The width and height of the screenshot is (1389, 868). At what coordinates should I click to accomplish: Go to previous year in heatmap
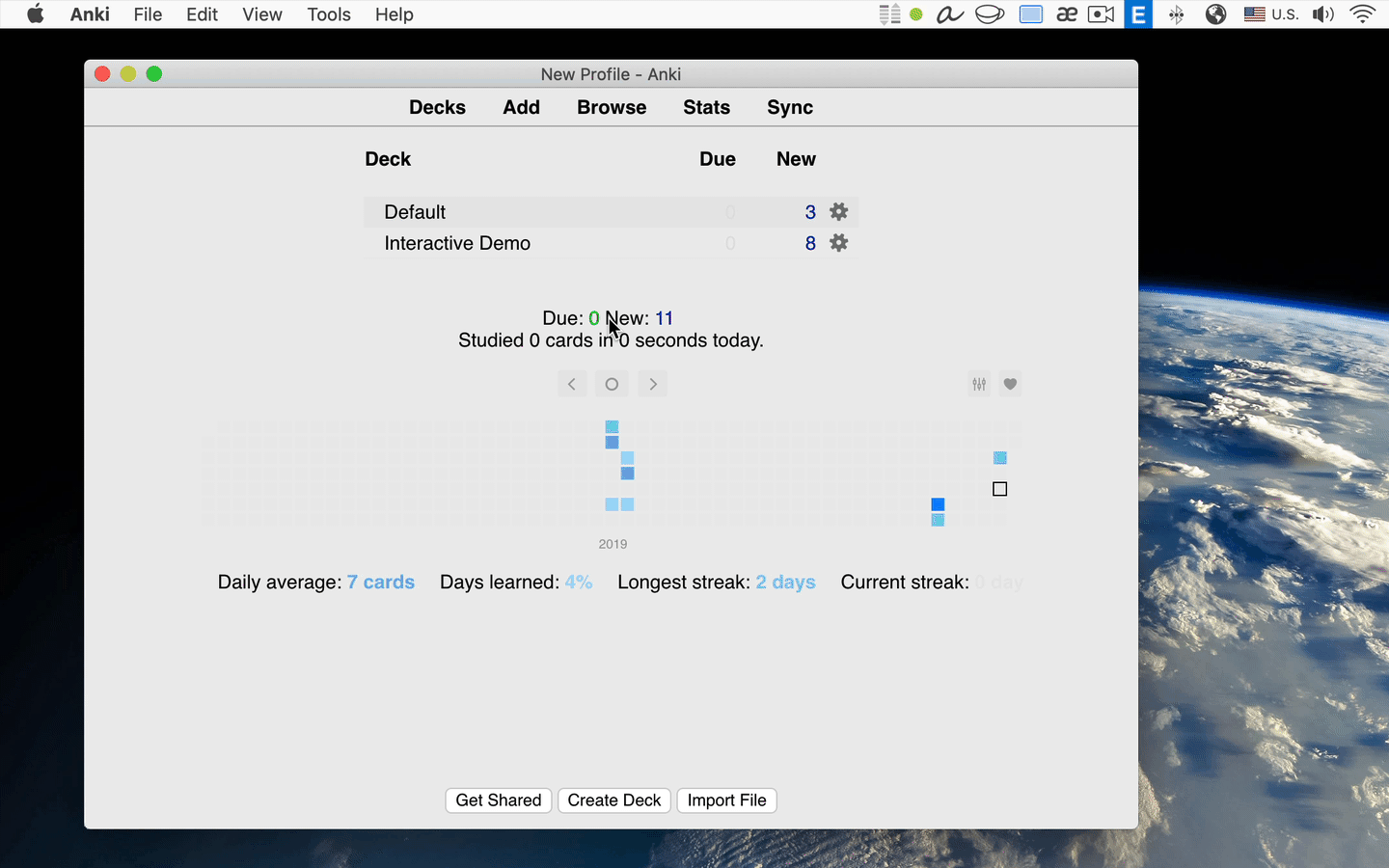coord(572,384)
